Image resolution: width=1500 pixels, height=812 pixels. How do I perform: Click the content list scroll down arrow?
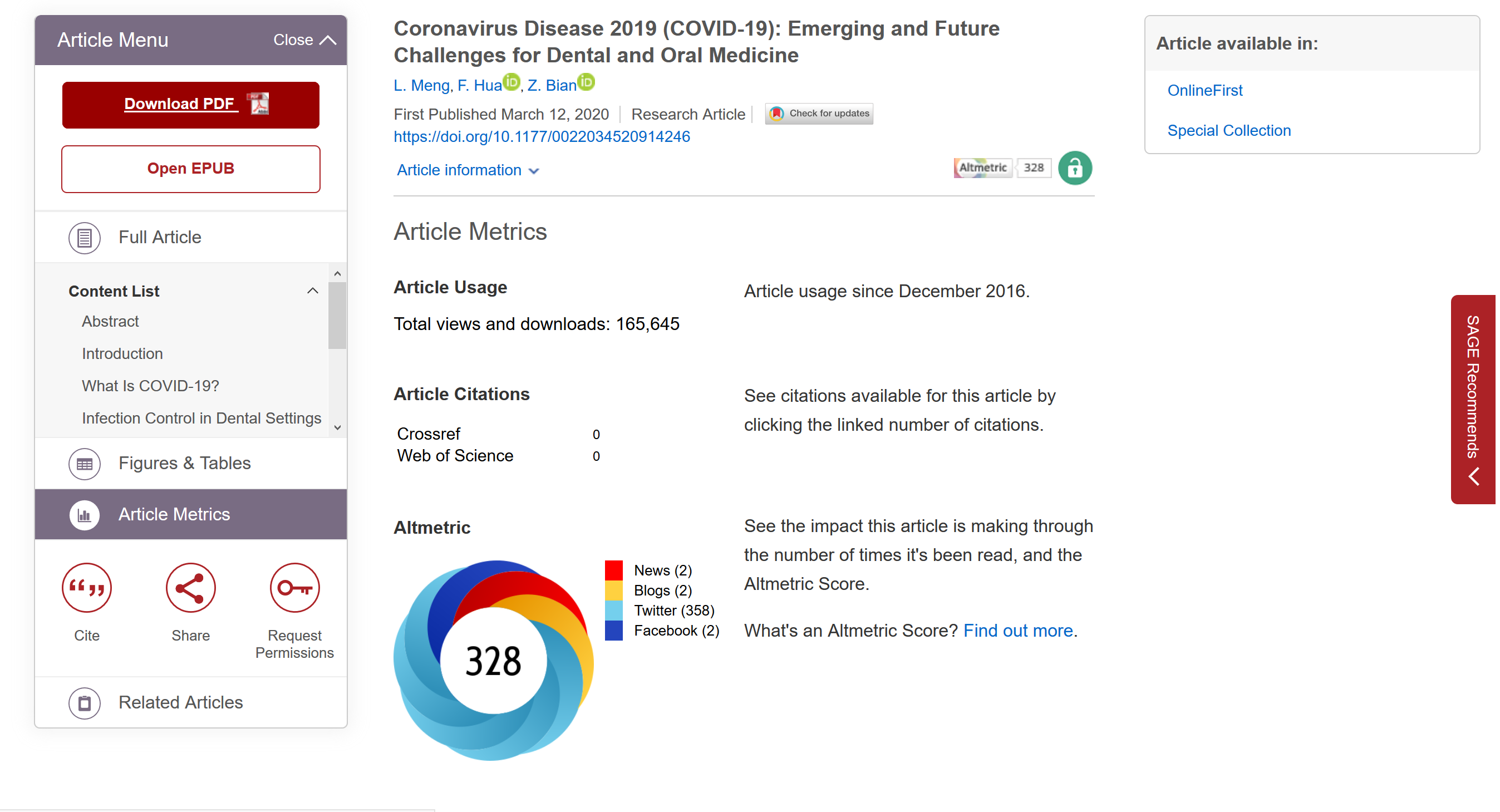(x=337, y=427)
